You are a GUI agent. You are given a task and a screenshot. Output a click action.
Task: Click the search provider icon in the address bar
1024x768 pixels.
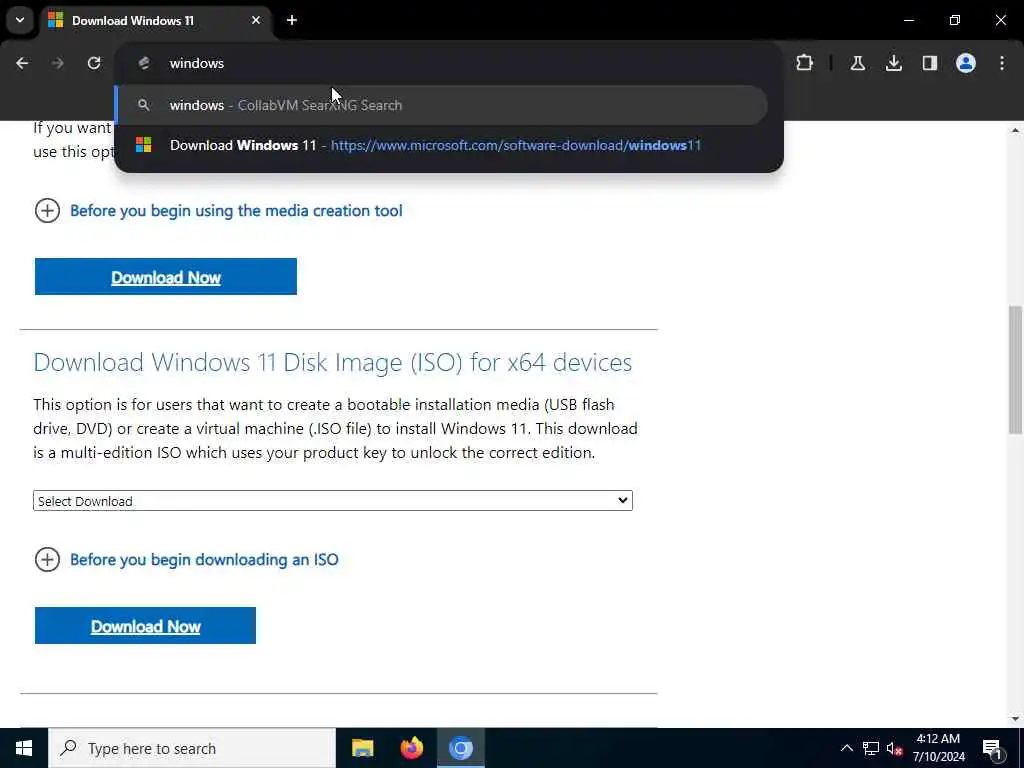[x=144, y=63]
